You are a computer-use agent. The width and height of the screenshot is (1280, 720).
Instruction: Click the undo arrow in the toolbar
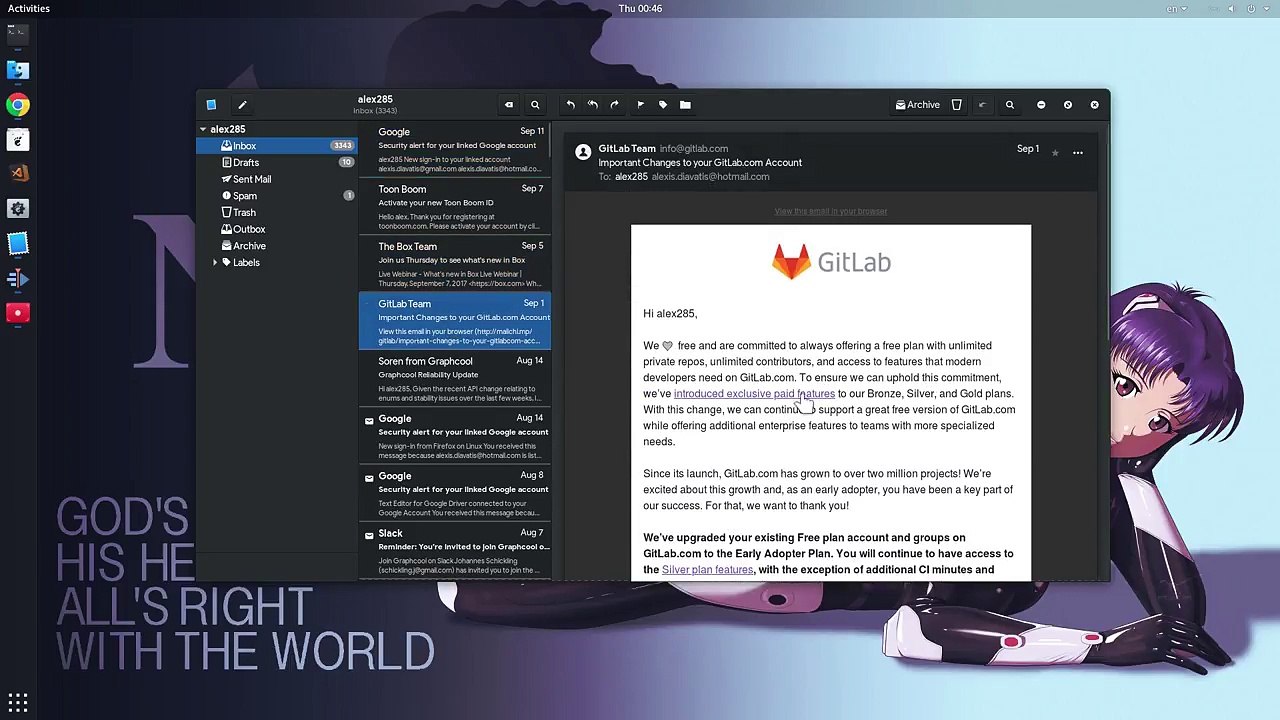[x=982, y=104]
